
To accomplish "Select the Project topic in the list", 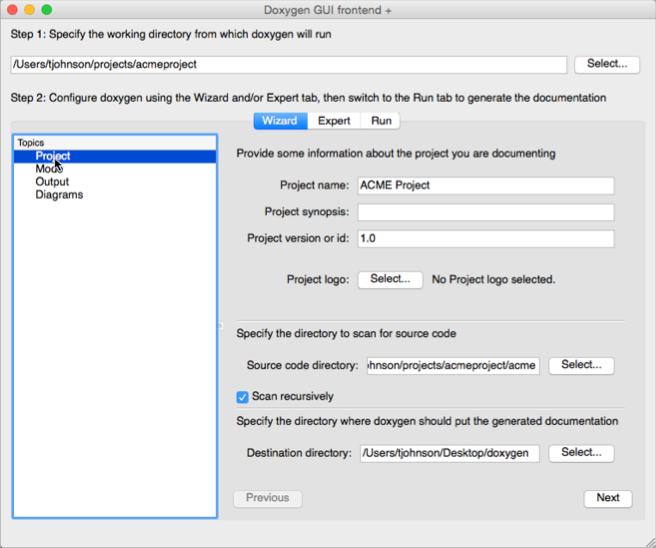I will pos(53,156).
